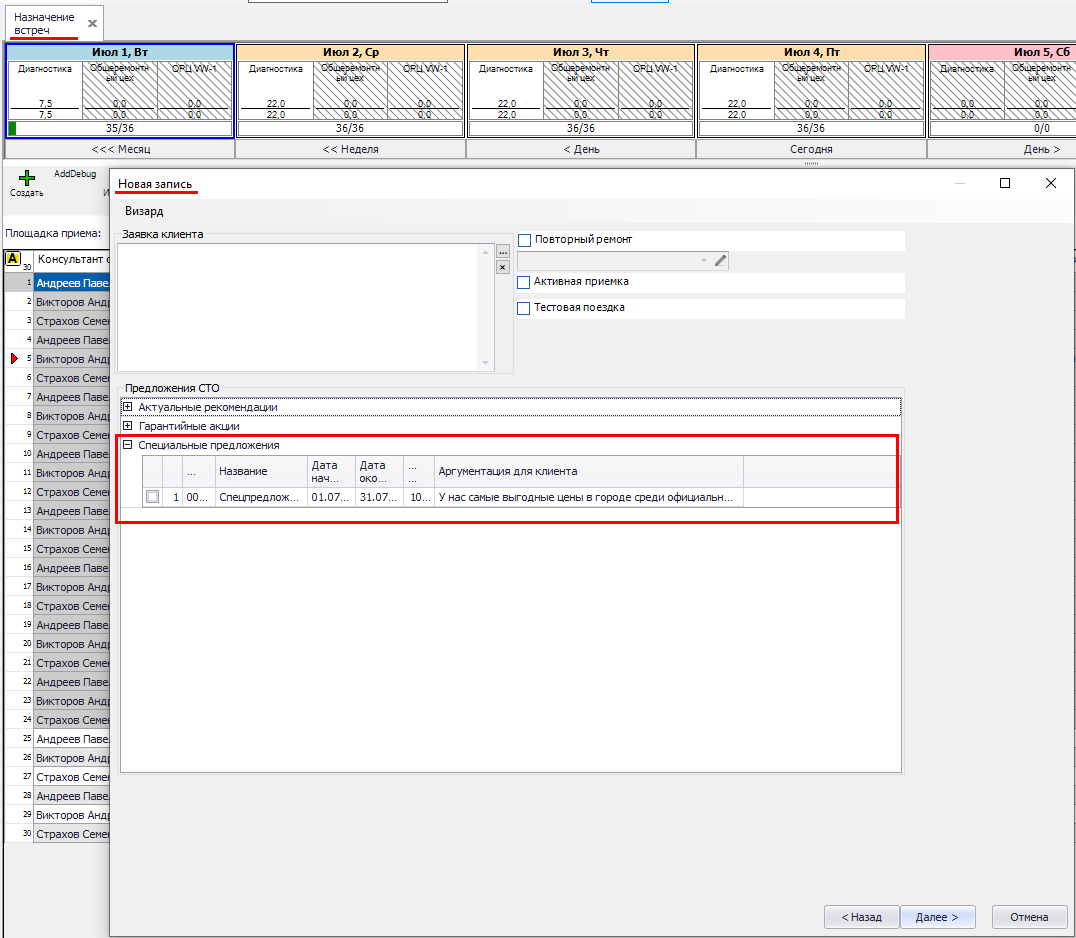Clear client request with the small x button
1076x938 pixels.
tap(503, 268)
